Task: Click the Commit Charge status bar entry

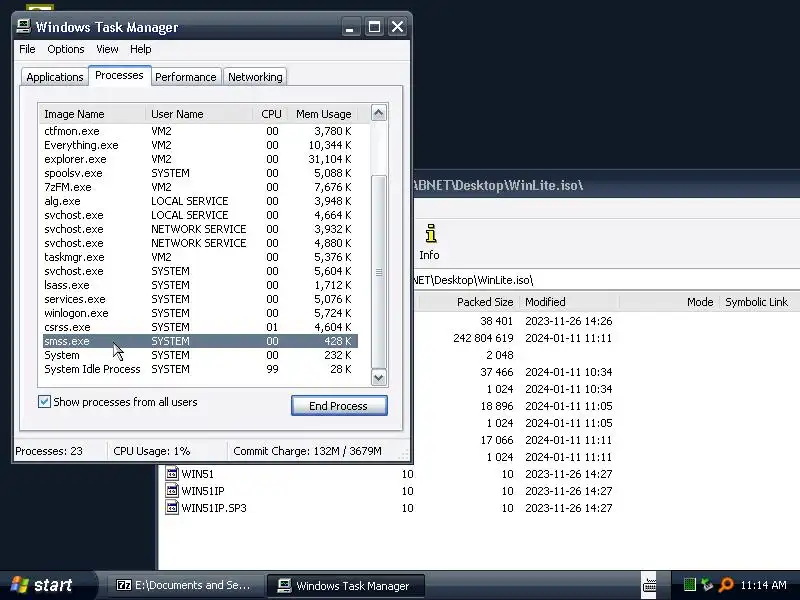Action: pyautogui.click(x=307, y=451)
